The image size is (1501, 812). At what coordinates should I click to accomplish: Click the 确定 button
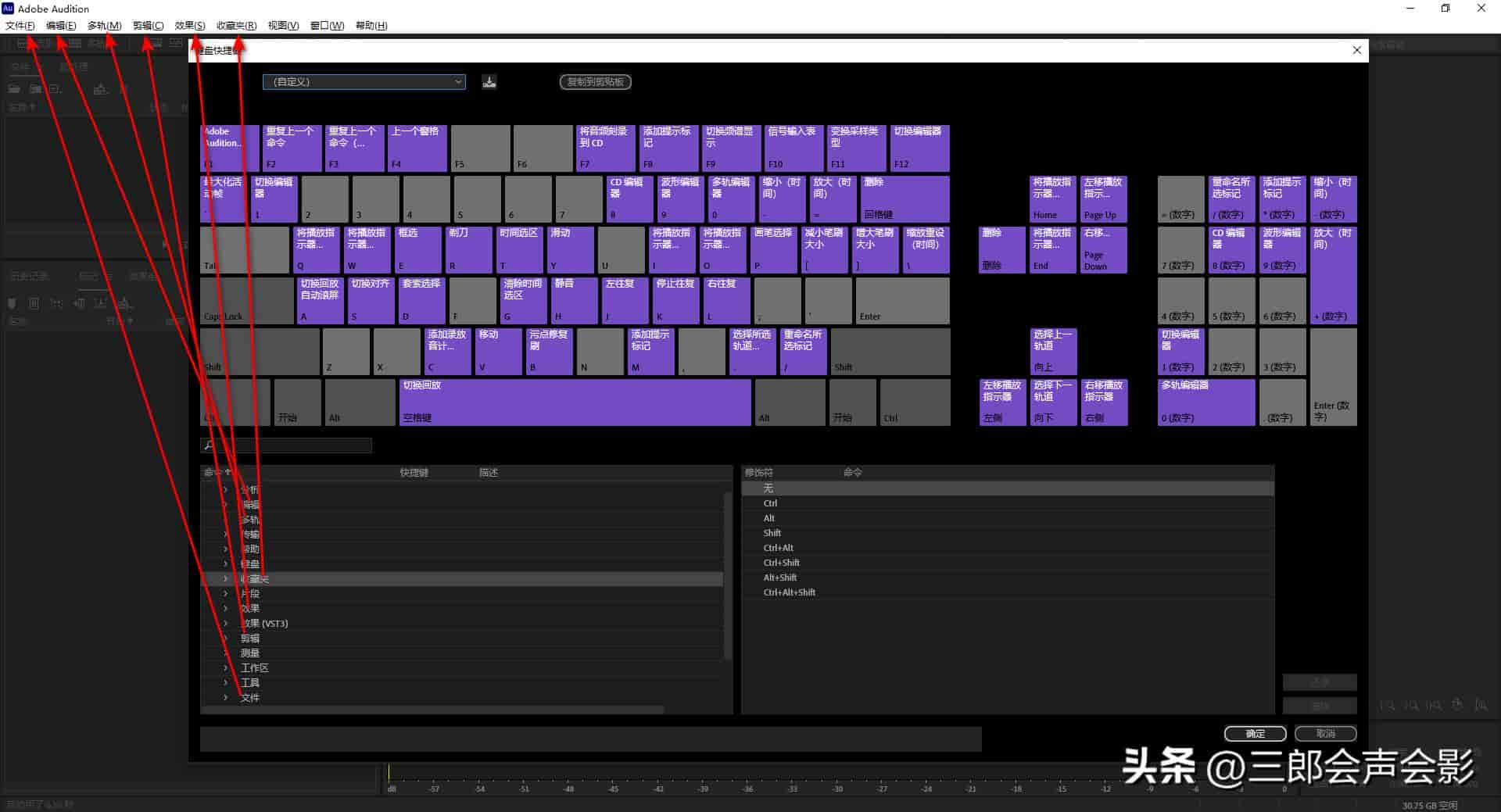tap(1255, 733)
